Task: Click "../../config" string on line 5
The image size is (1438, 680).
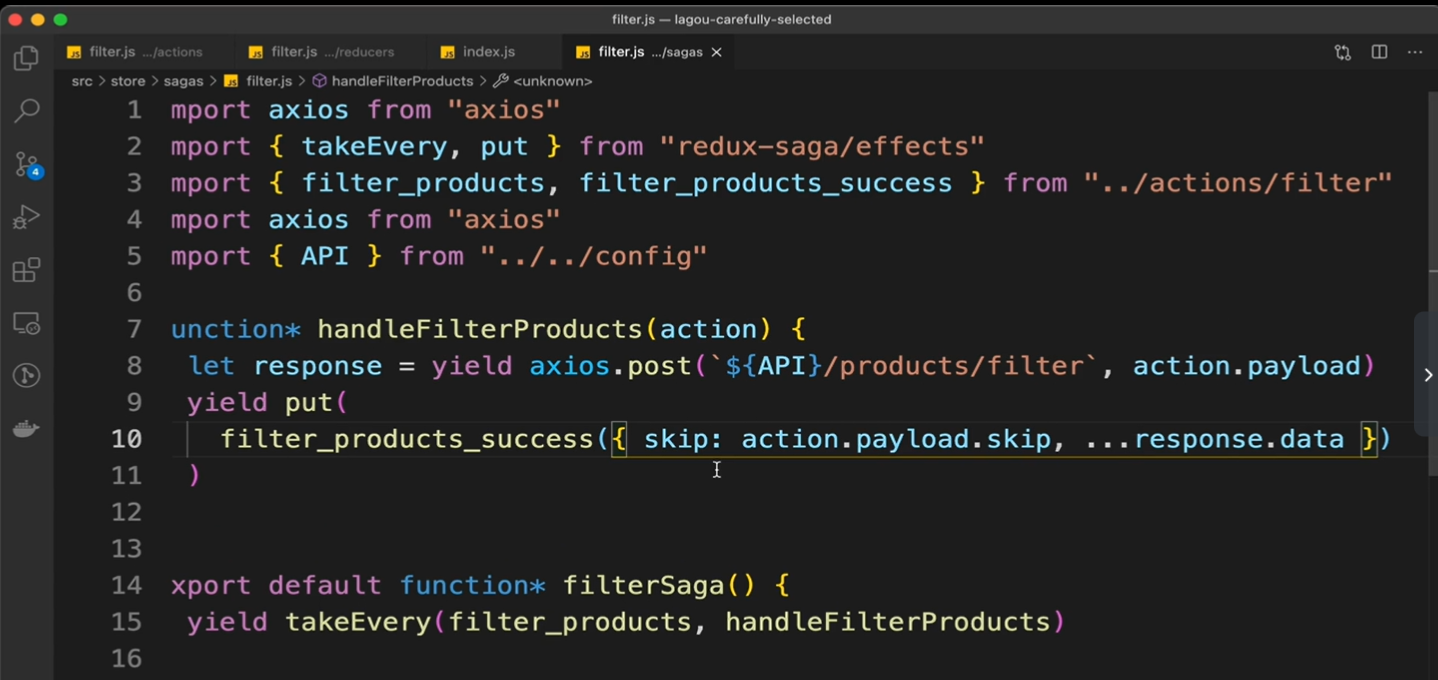Action: pos(594,256)
